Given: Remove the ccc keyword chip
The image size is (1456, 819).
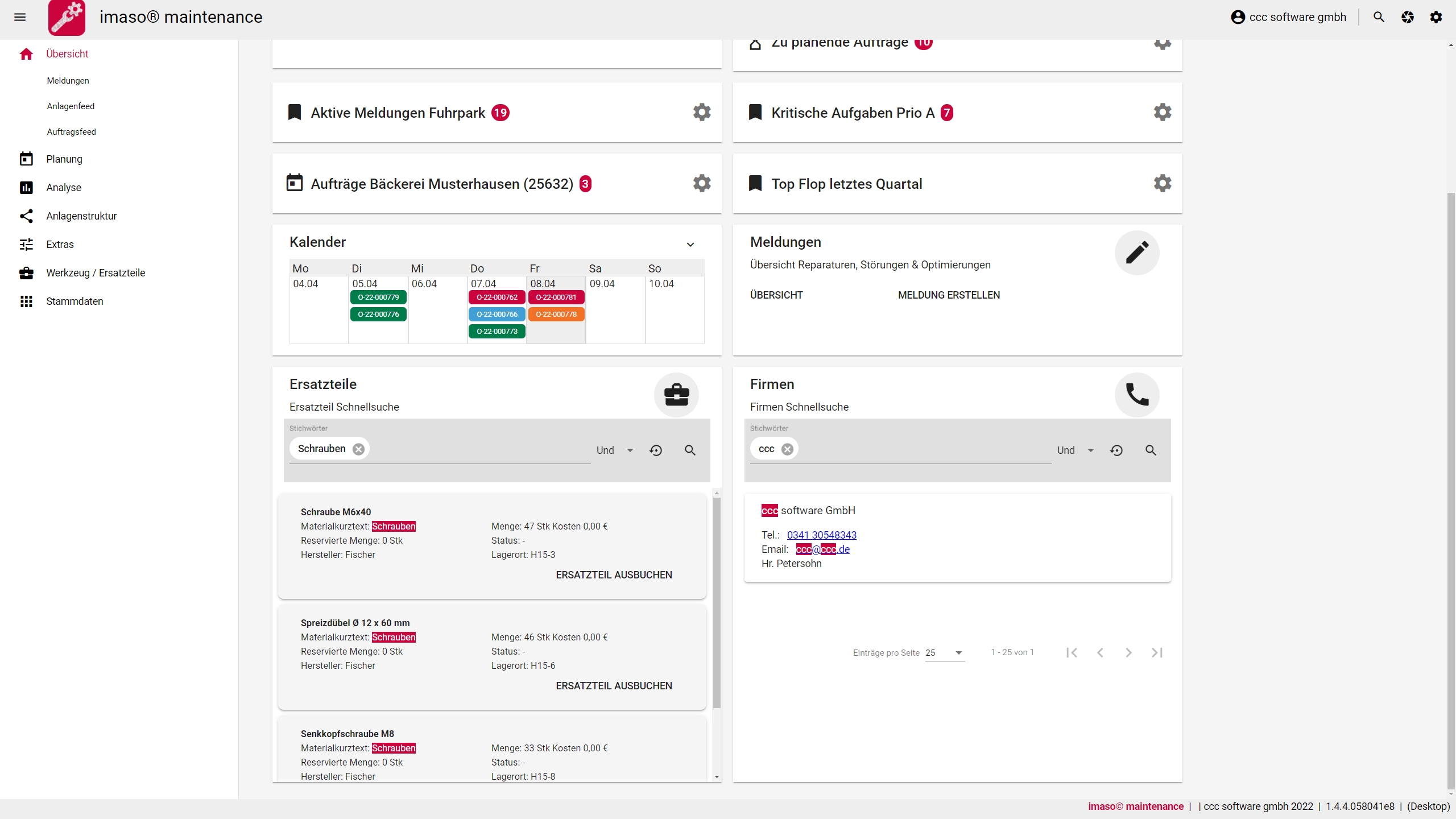Looking at the screenshot, I should pyautogui.click(x=787, y=449).
